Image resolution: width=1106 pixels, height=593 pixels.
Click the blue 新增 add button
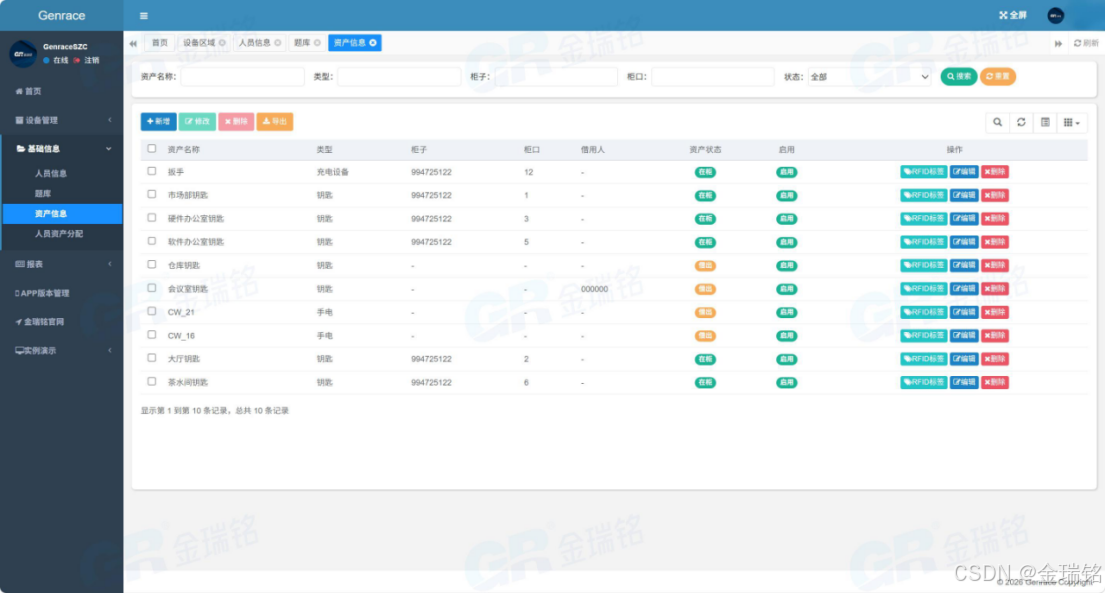pyautogui.click(x=159, y=121)
